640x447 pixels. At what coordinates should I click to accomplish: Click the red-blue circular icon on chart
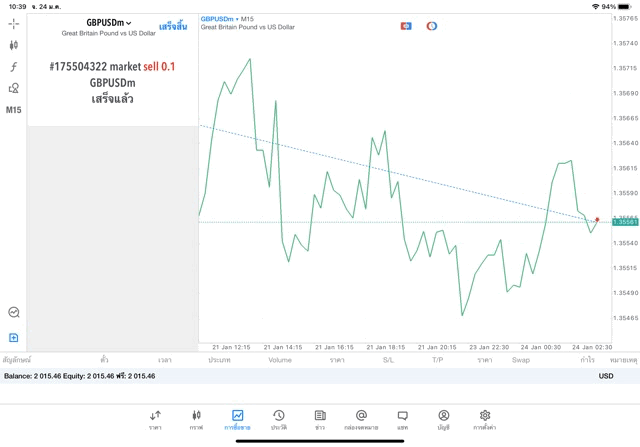[432, 26]
